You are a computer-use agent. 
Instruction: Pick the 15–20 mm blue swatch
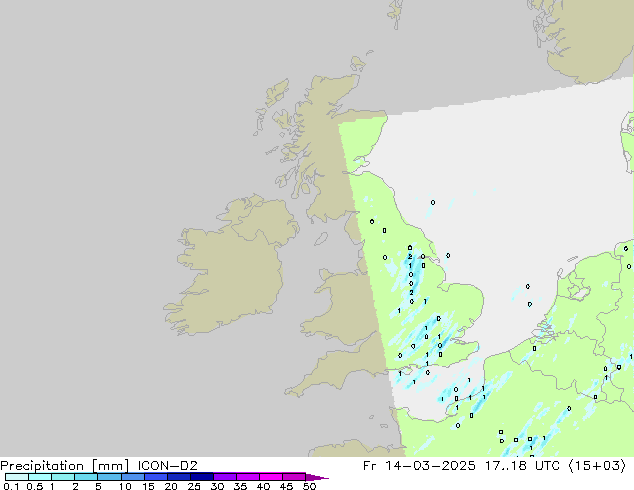click(155, 477)
